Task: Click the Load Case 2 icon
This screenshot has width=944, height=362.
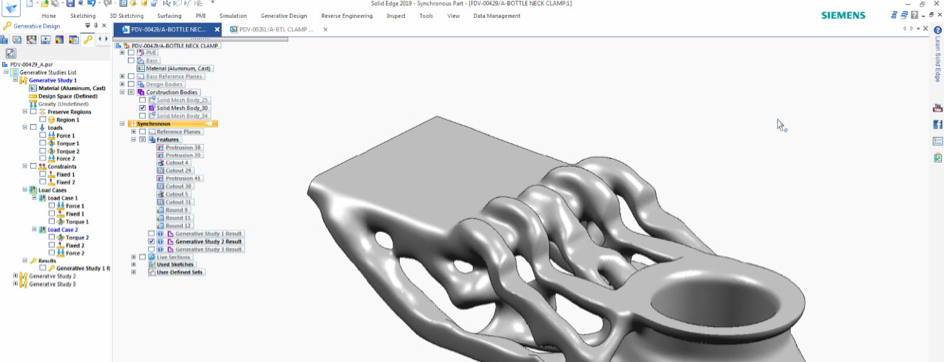Action: click(42, 229)
